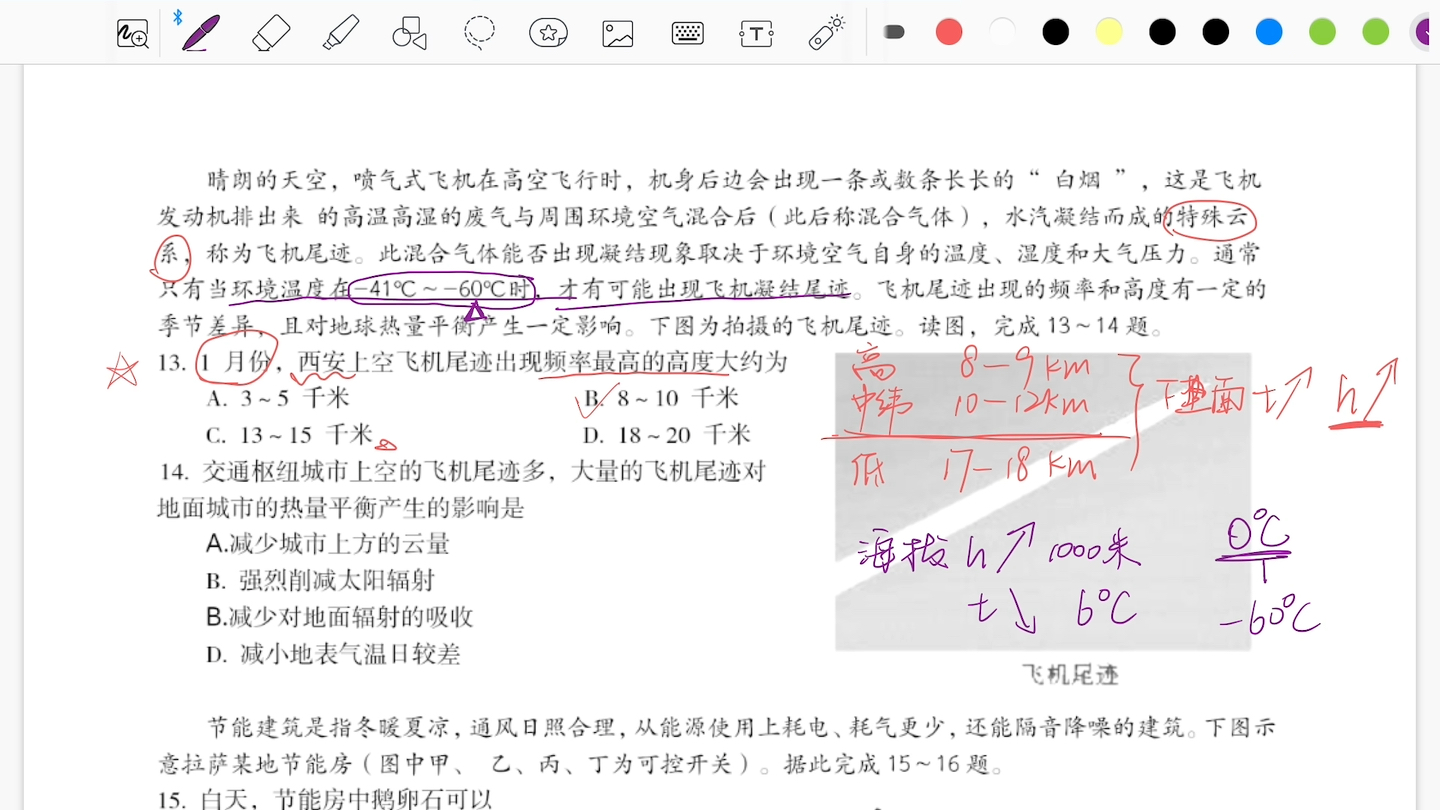Click the airplane contrail photograph
The image size is (1440, 810).
pyautogui.click(x=1043, y=502)
